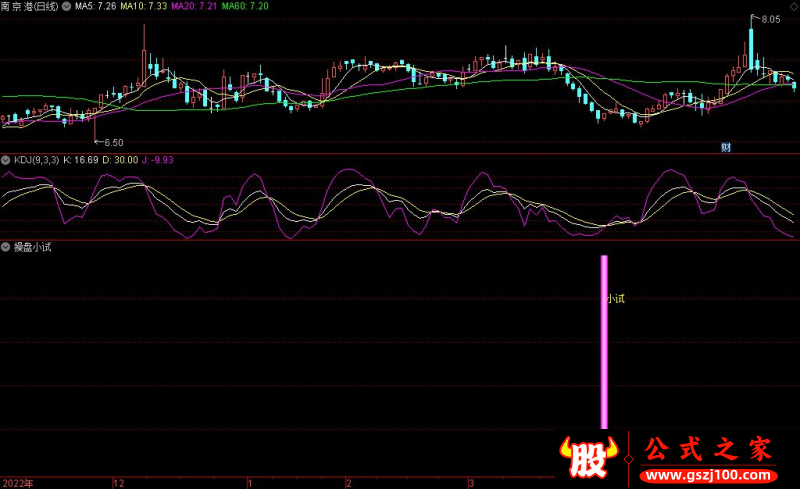Select the MA10: 7.33 moving average label
The height and width of the screenshot is (489, 800).
click(144, 6)
